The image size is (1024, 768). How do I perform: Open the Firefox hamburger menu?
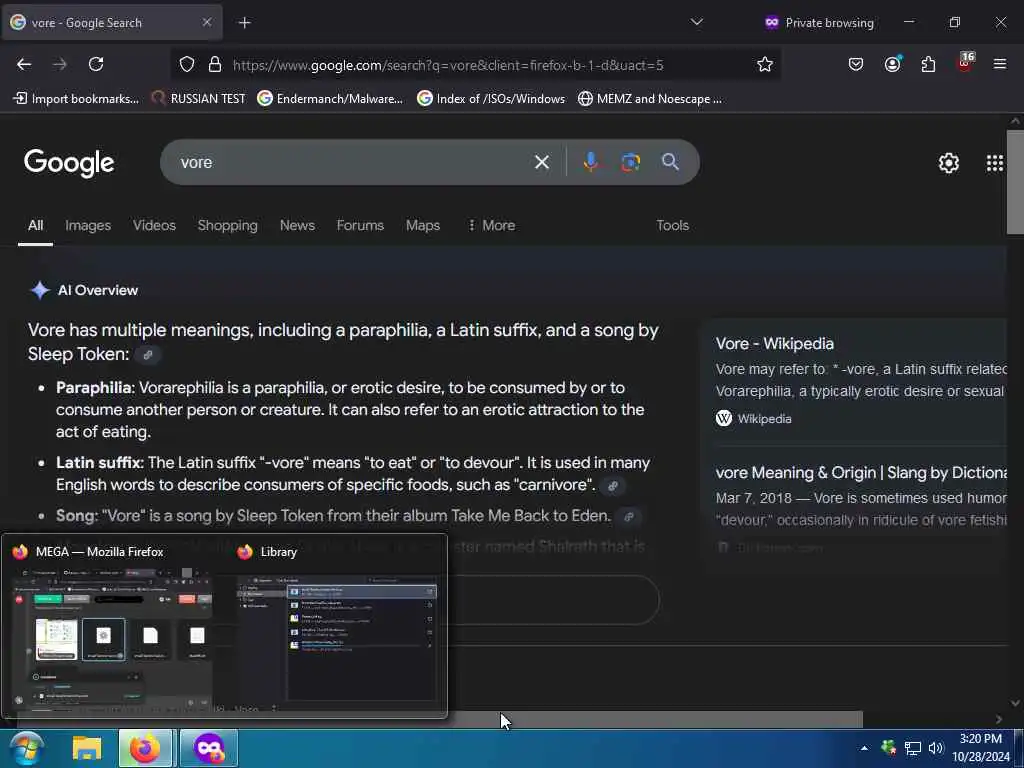[x=999, y=64]
